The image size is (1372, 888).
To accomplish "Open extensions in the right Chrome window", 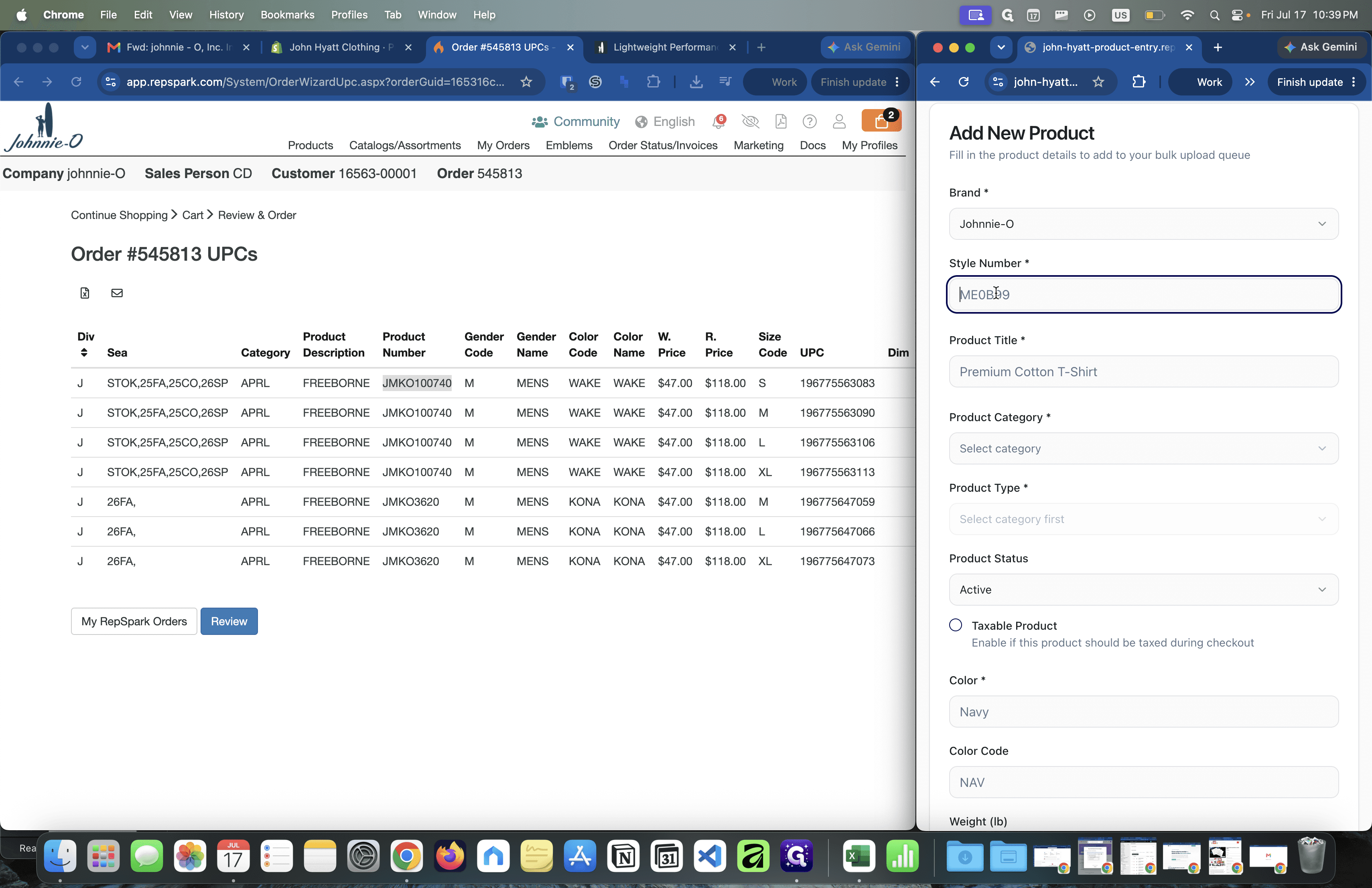I will point(1139,82).
